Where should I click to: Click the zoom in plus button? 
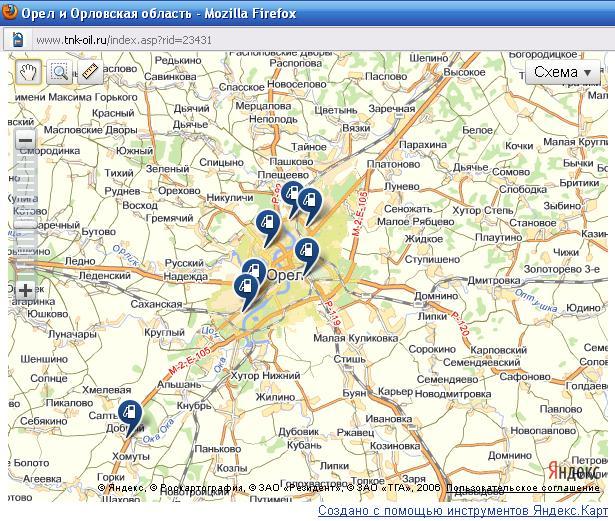25,291
